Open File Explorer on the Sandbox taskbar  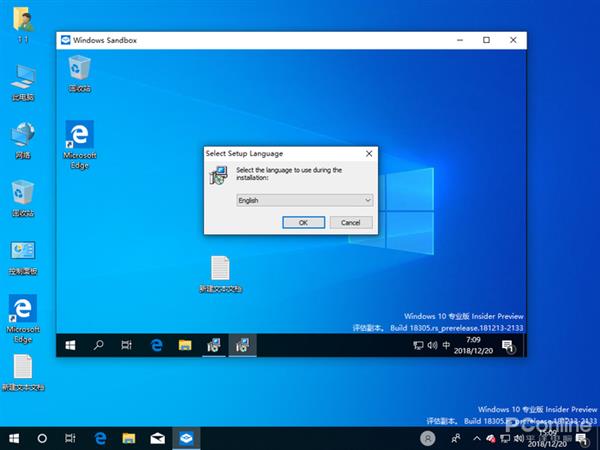pyautogui.click(x=185, y=346)
